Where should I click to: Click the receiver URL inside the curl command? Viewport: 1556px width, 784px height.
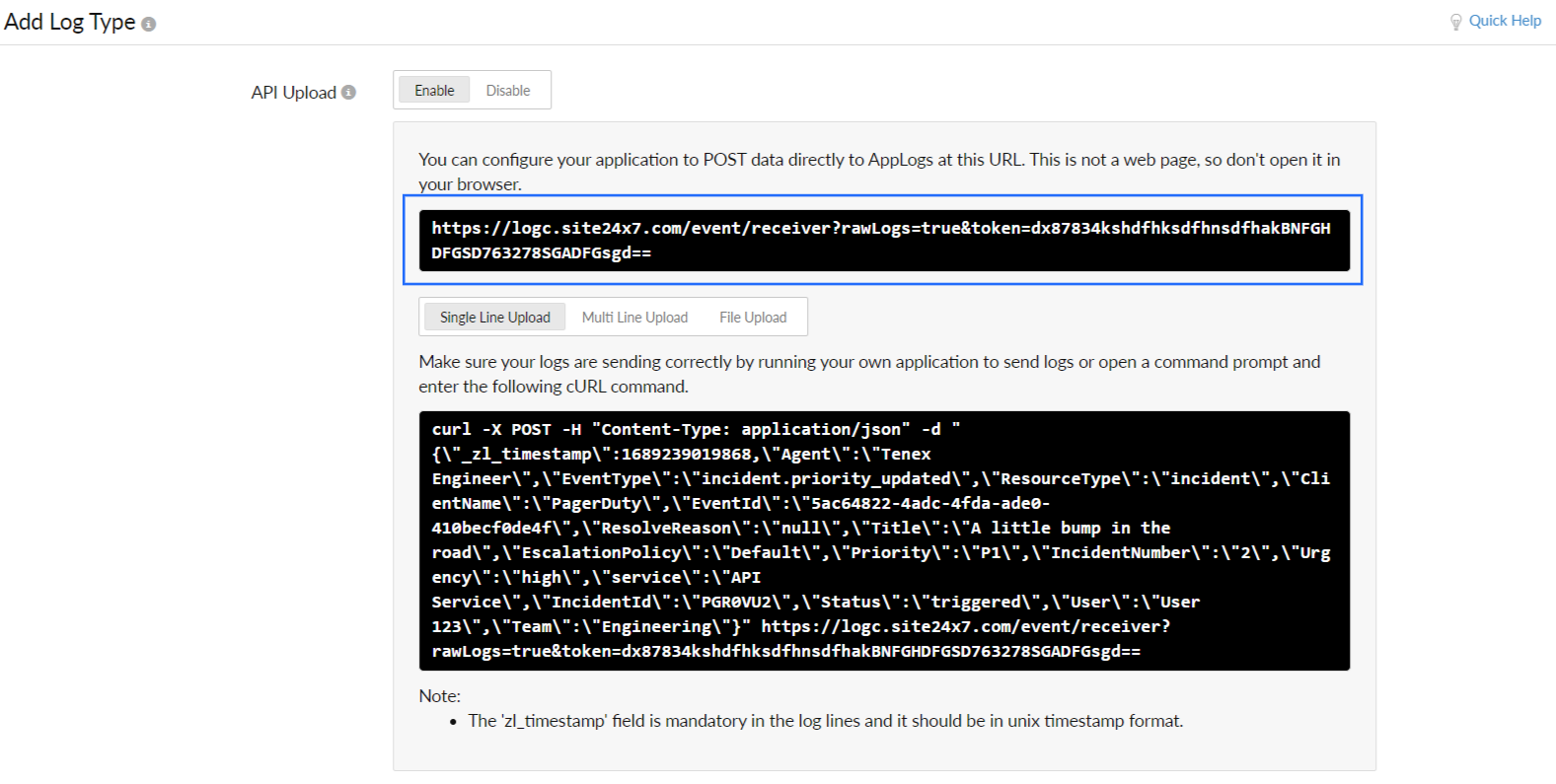click(x=965, y=627)
